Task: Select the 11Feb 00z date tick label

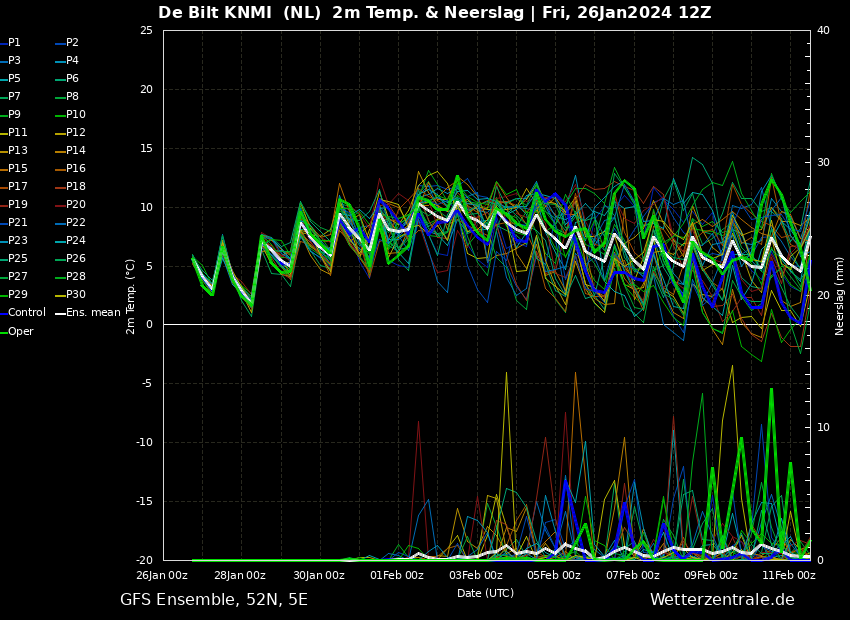Action: [x=788, y=576]
